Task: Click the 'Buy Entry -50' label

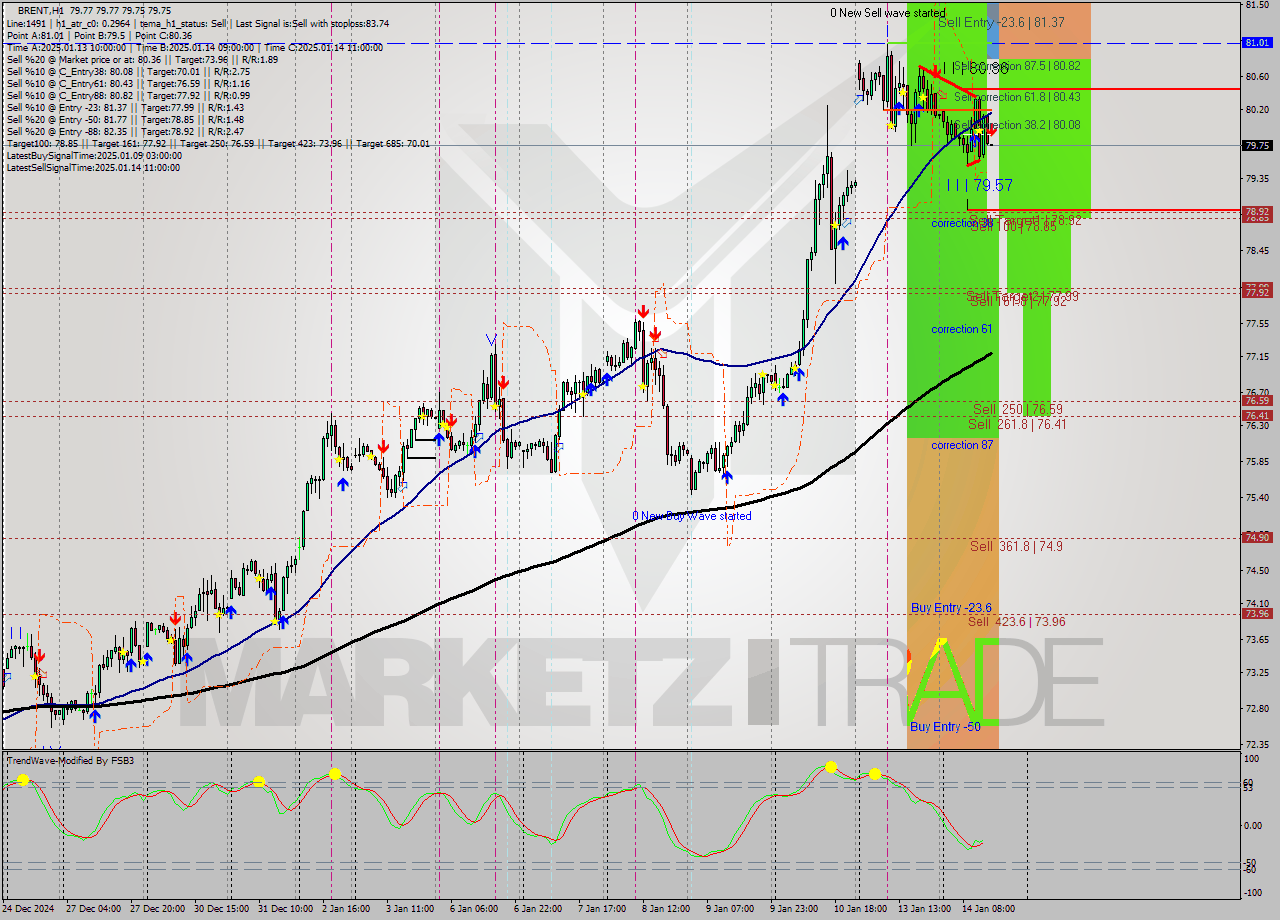Action: pos(945,727)
